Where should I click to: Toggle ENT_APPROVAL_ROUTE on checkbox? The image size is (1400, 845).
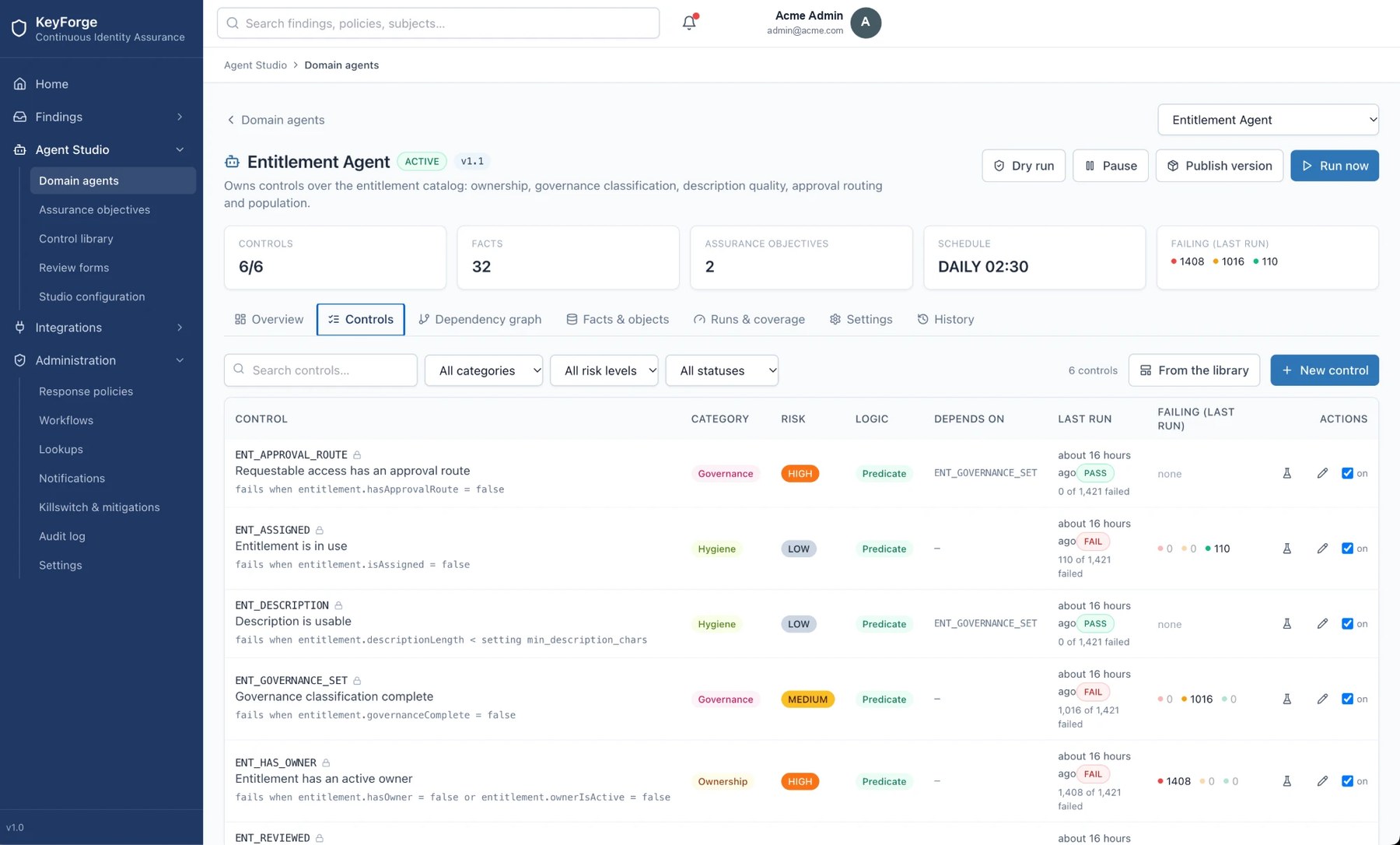pos(1347,473)
